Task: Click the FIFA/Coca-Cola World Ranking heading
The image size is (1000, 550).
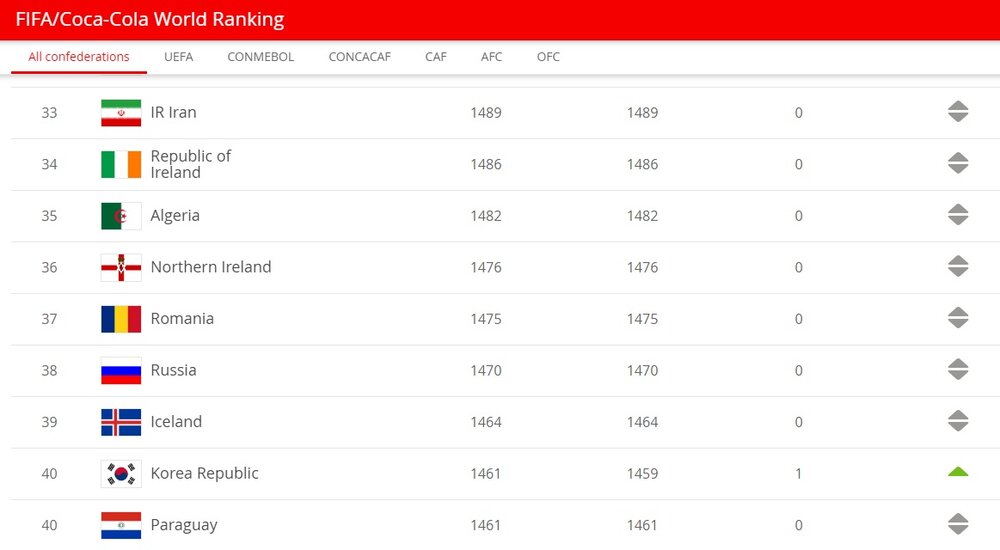Action: pyautogui.click(x=150, y=19)
